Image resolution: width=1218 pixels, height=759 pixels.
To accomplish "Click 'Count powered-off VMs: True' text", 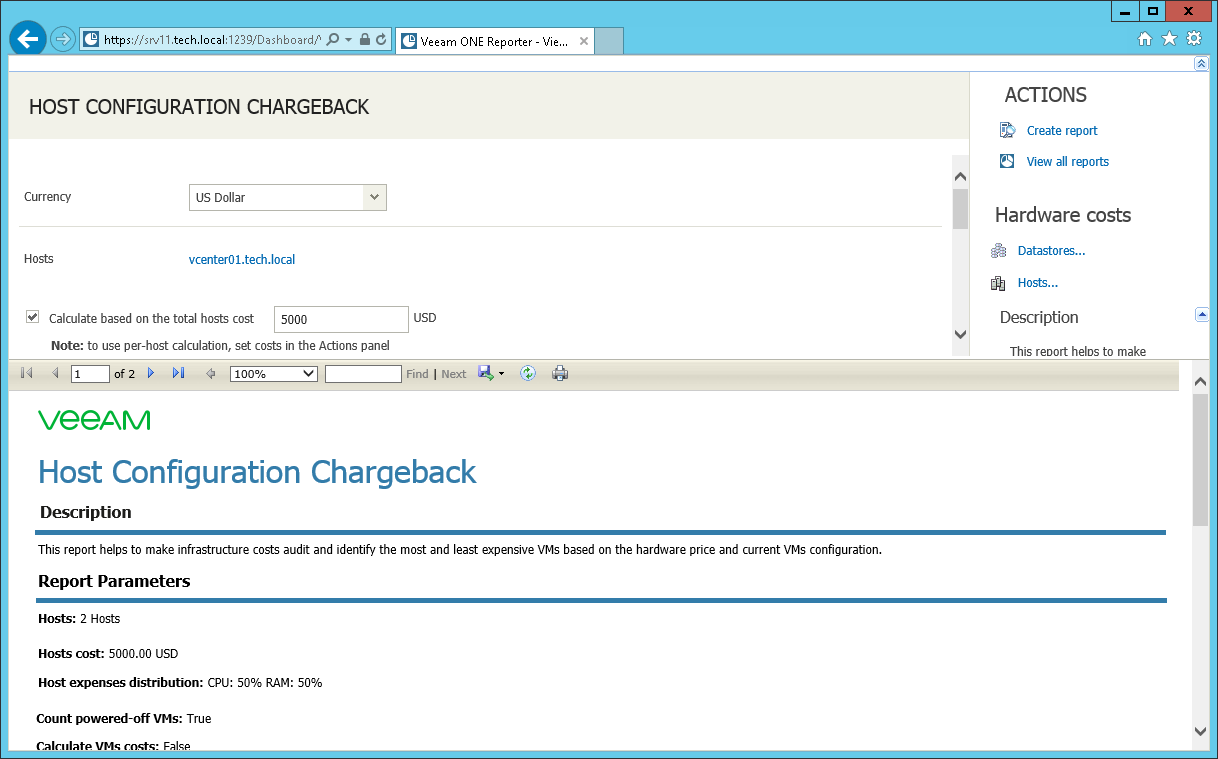I will (124, 719).
